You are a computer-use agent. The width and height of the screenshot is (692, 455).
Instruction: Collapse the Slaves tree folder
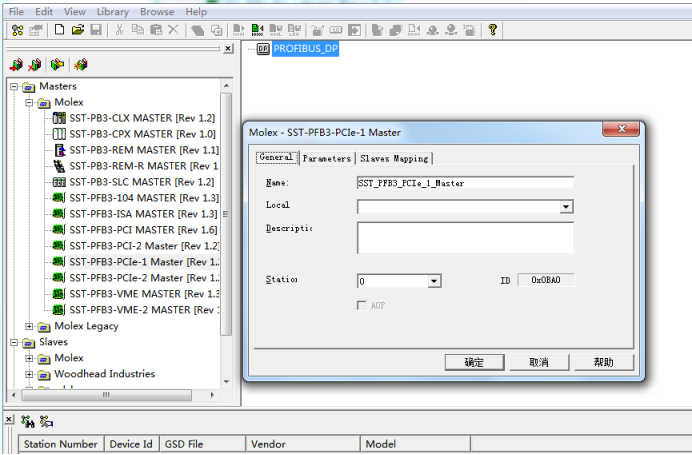click(14, 342)
